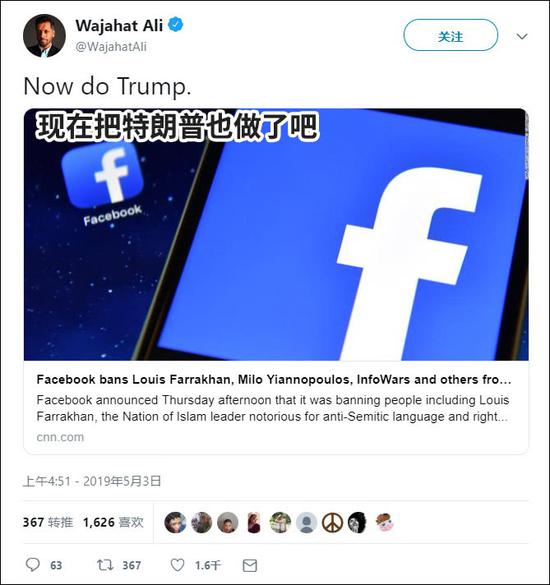Viewport: 550px width, 585px height.
Task: Like the tweet with heart icon
Action: (177, 565)
